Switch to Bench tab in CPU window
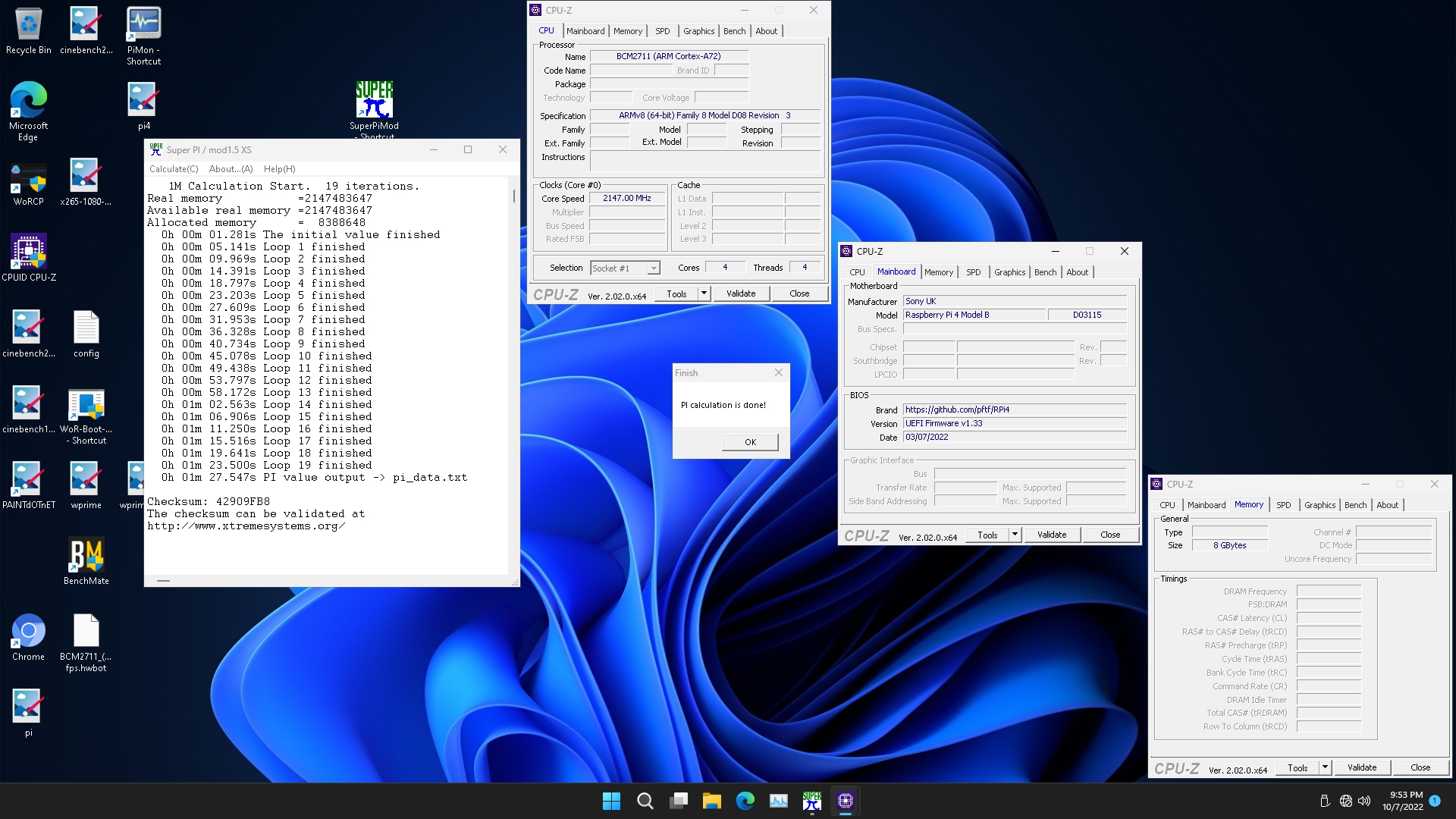 734,31
